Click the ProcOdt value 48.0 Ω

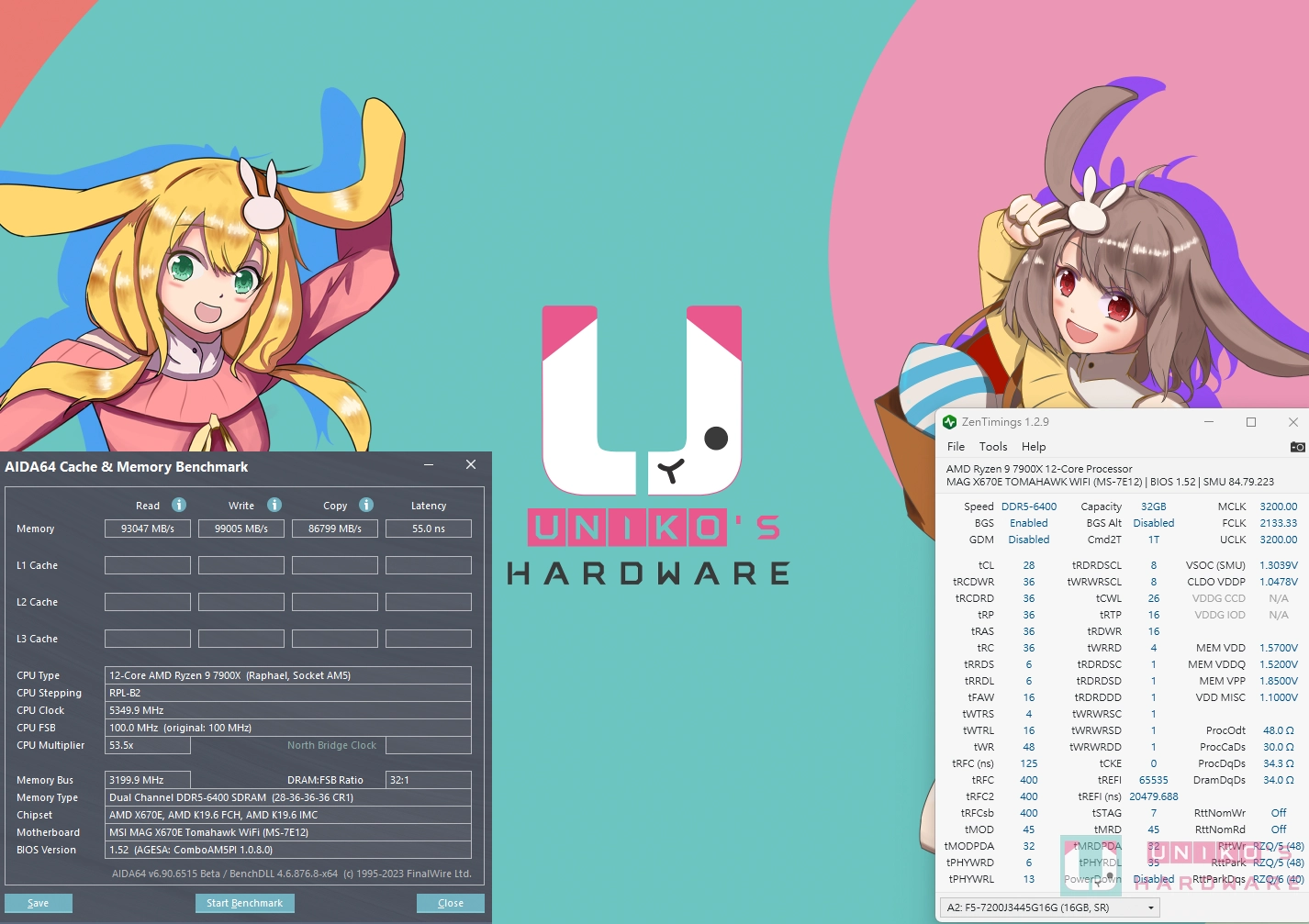[1279, 730]
